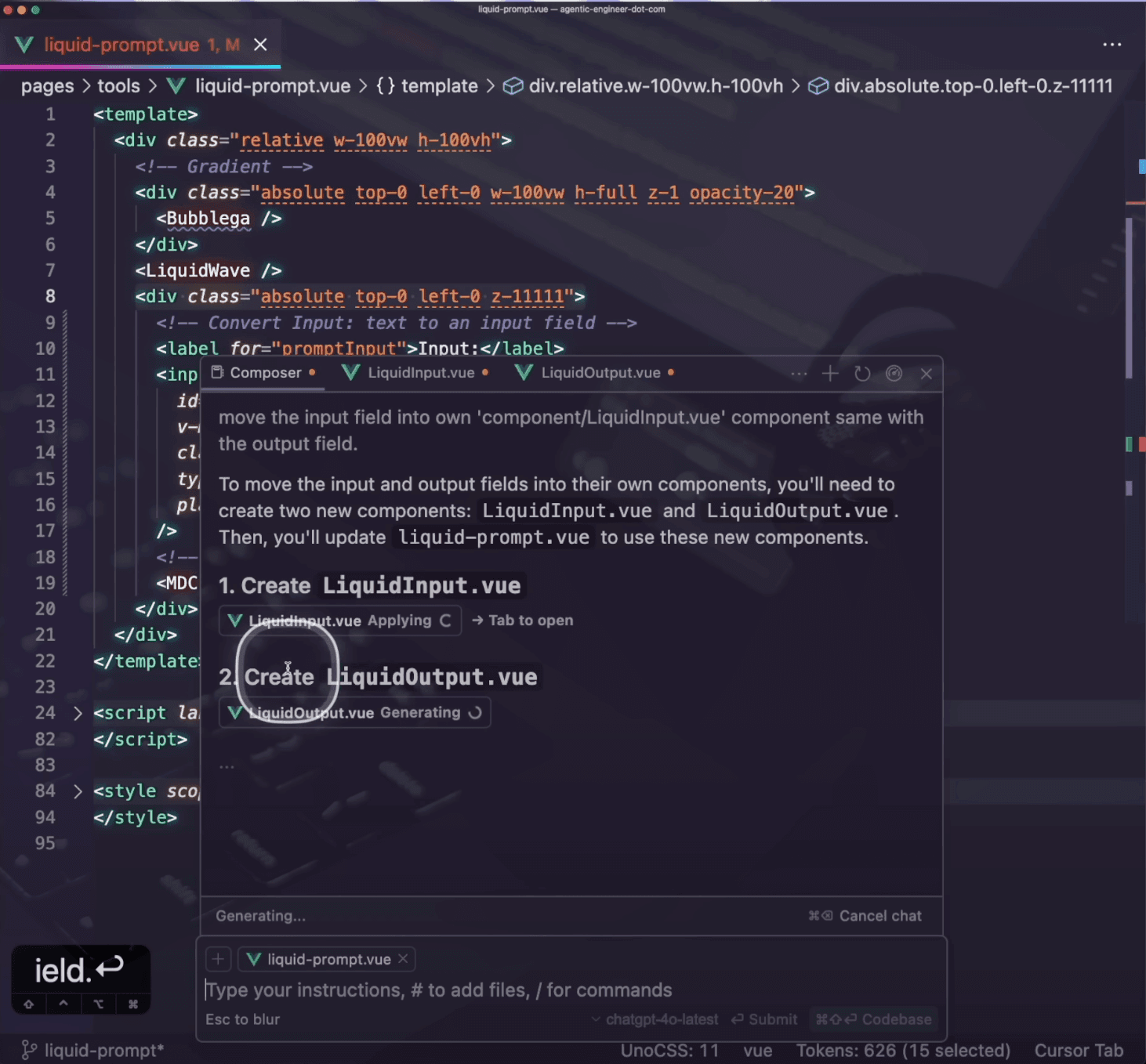Click the Vue icon on the LiquidInput.vue Applying badge
The height and width of the screenshot is (1064, 1146).
(234, 621)
